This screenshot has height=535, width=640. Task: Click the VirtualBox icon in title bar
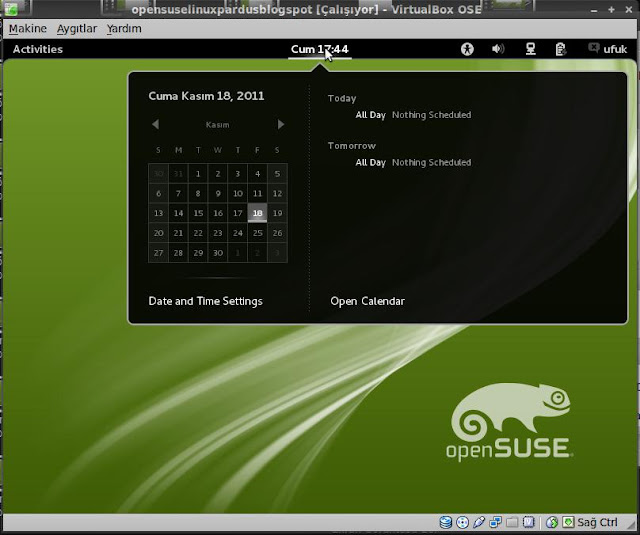[11, 9]
